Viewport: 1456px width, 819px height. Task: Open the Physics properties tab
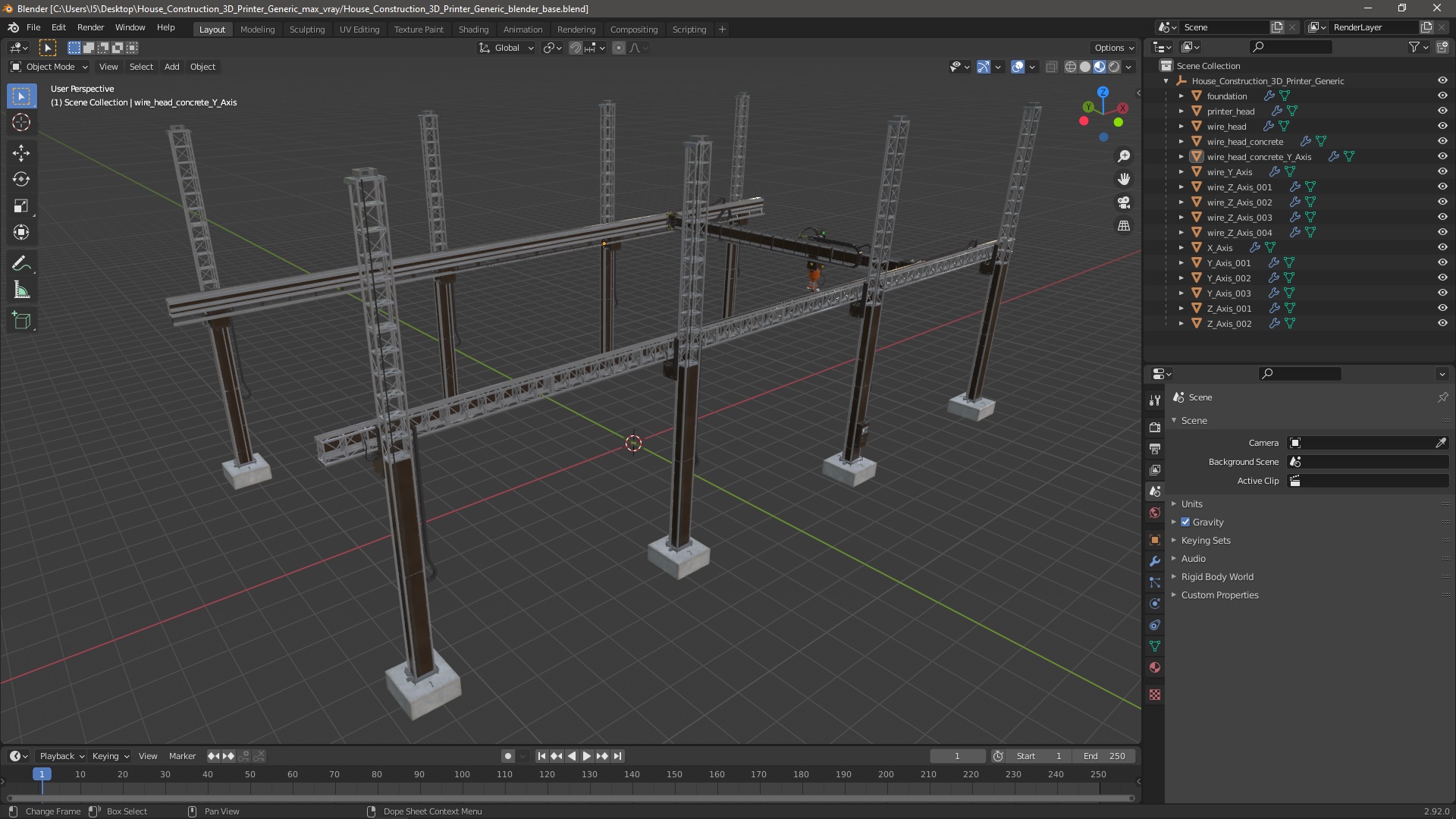pyautogui.click(x=1155, y=604)
